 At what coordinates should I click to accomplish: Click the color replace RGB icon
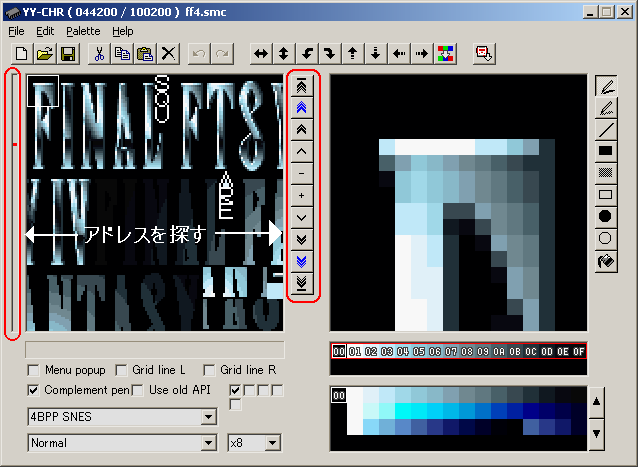click(x=445, y=54)
